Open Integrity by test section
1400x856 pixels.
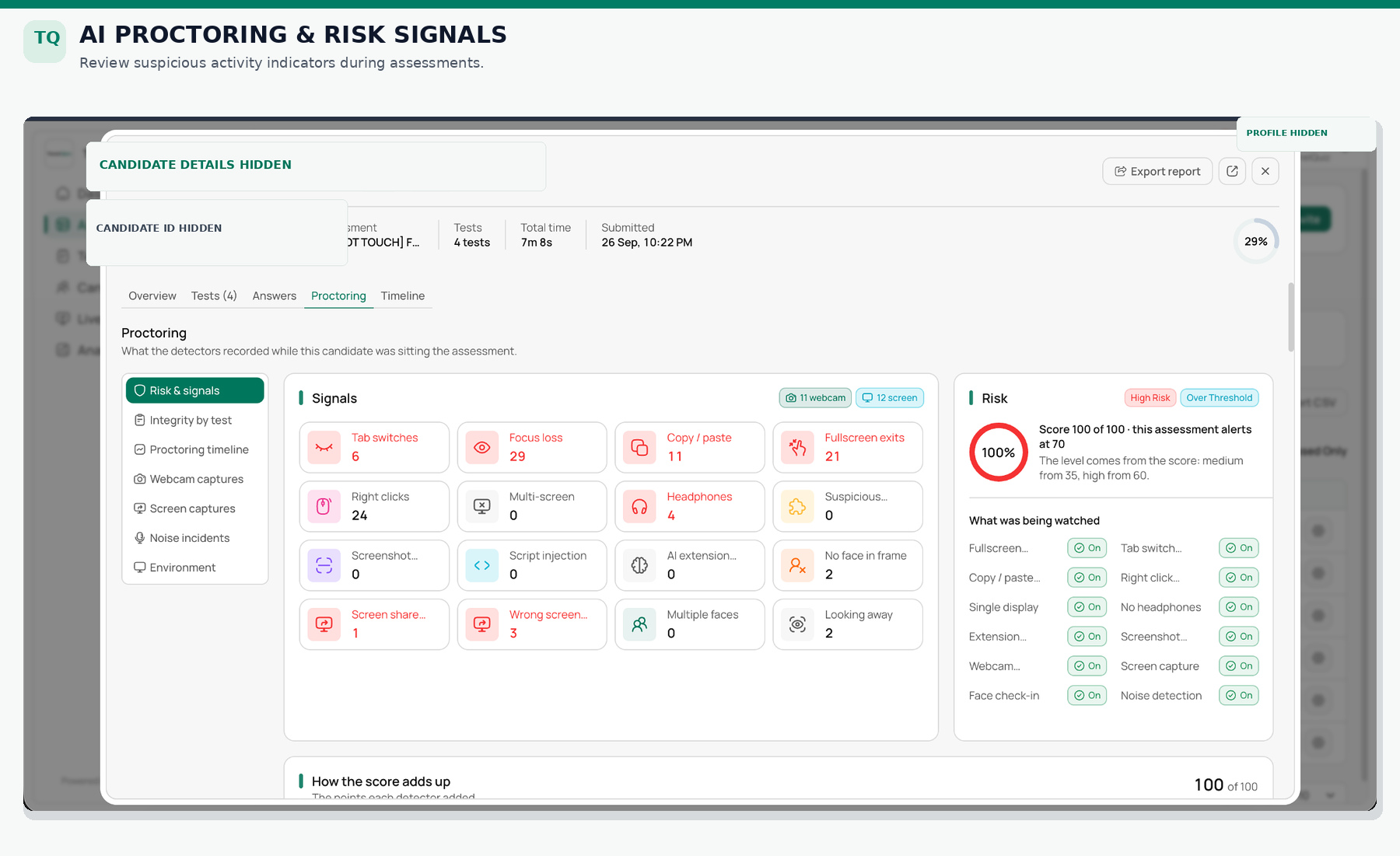point(195,420)
